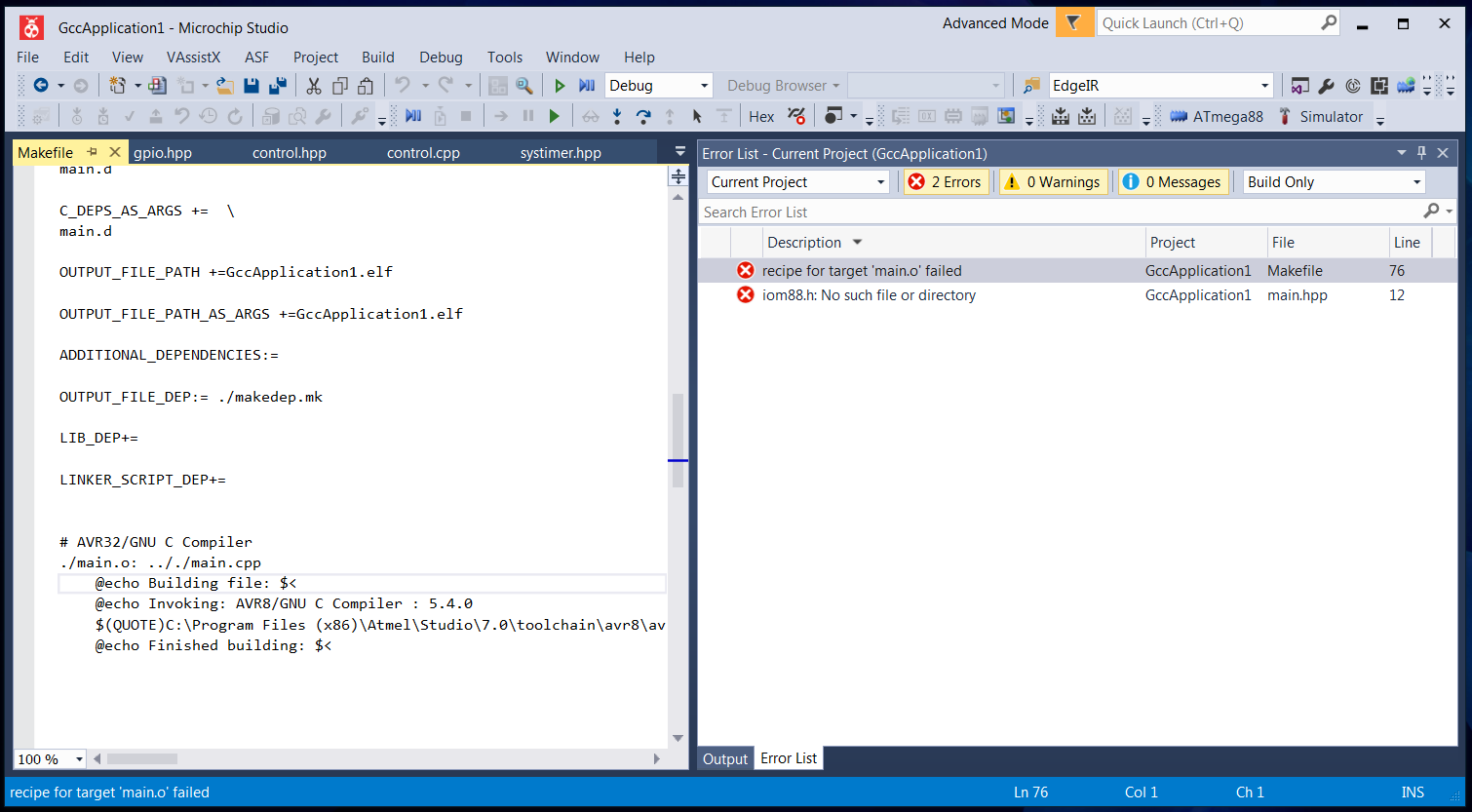Expand the New Project dropdown arrow

coord(137,86)
